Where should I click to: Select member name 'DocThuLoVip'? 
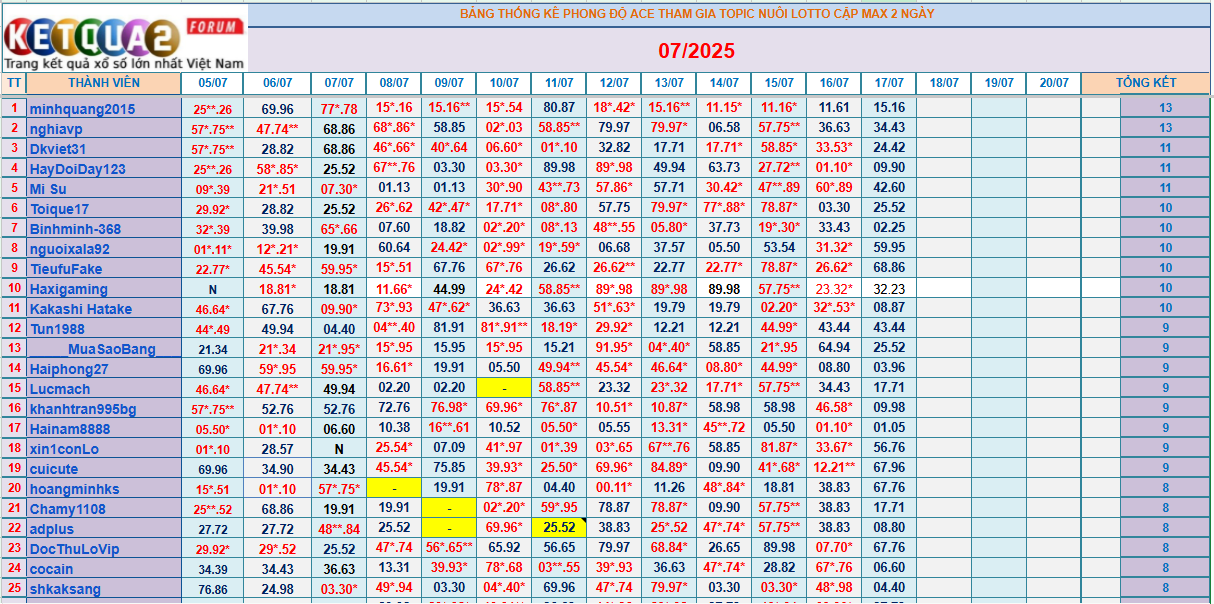click(x=75, y=549)
